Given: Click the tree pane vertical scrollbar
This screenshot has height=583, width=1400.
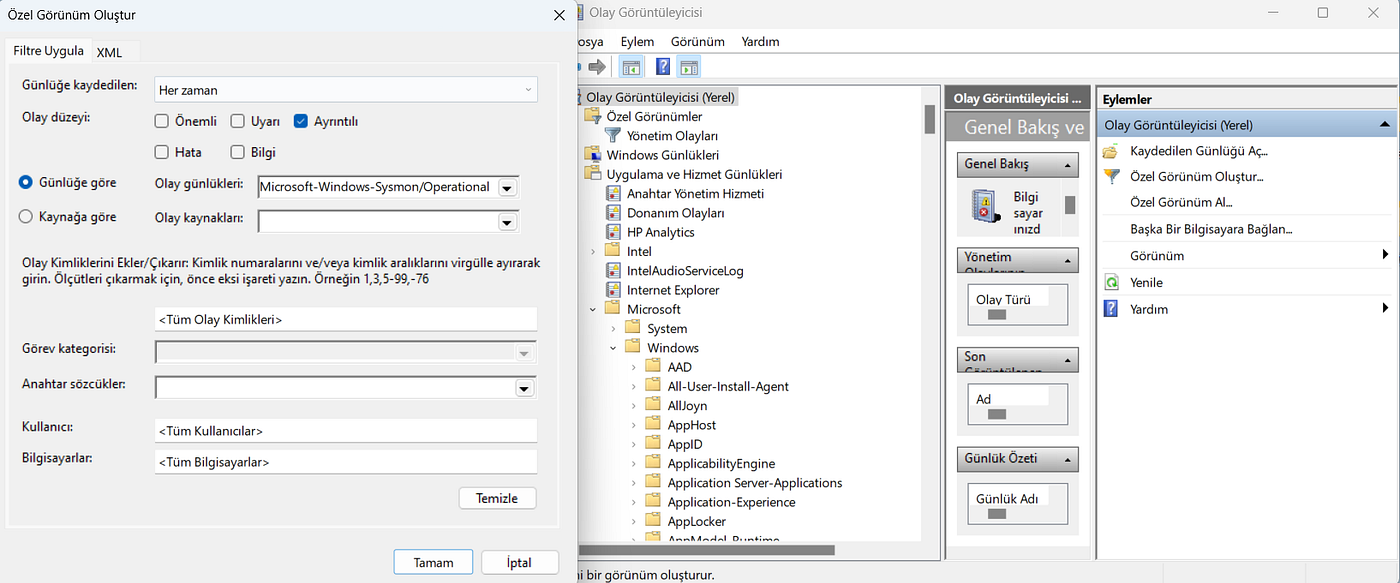Looking at the screenshot, I should [x=929, y=120].
